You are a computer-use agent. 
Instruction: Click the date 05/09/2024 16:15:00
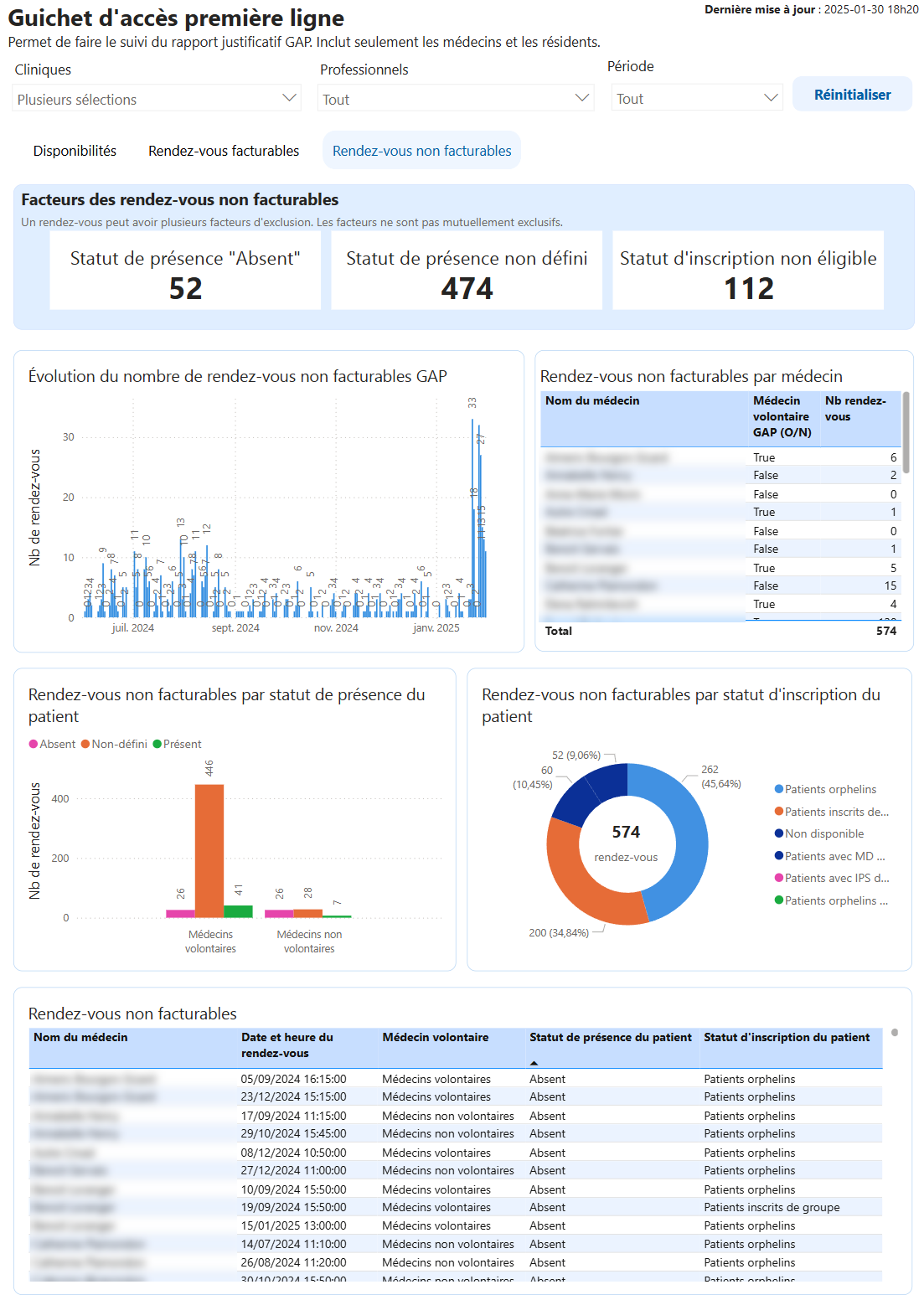(x=293, y=1079)
